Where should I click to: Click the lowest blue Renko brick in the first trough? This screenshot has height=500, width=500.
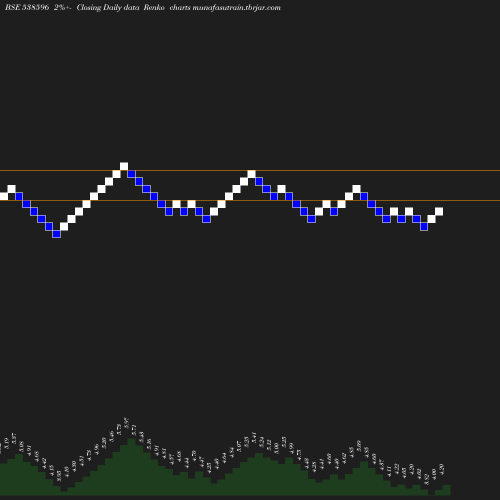pos(56,234)
